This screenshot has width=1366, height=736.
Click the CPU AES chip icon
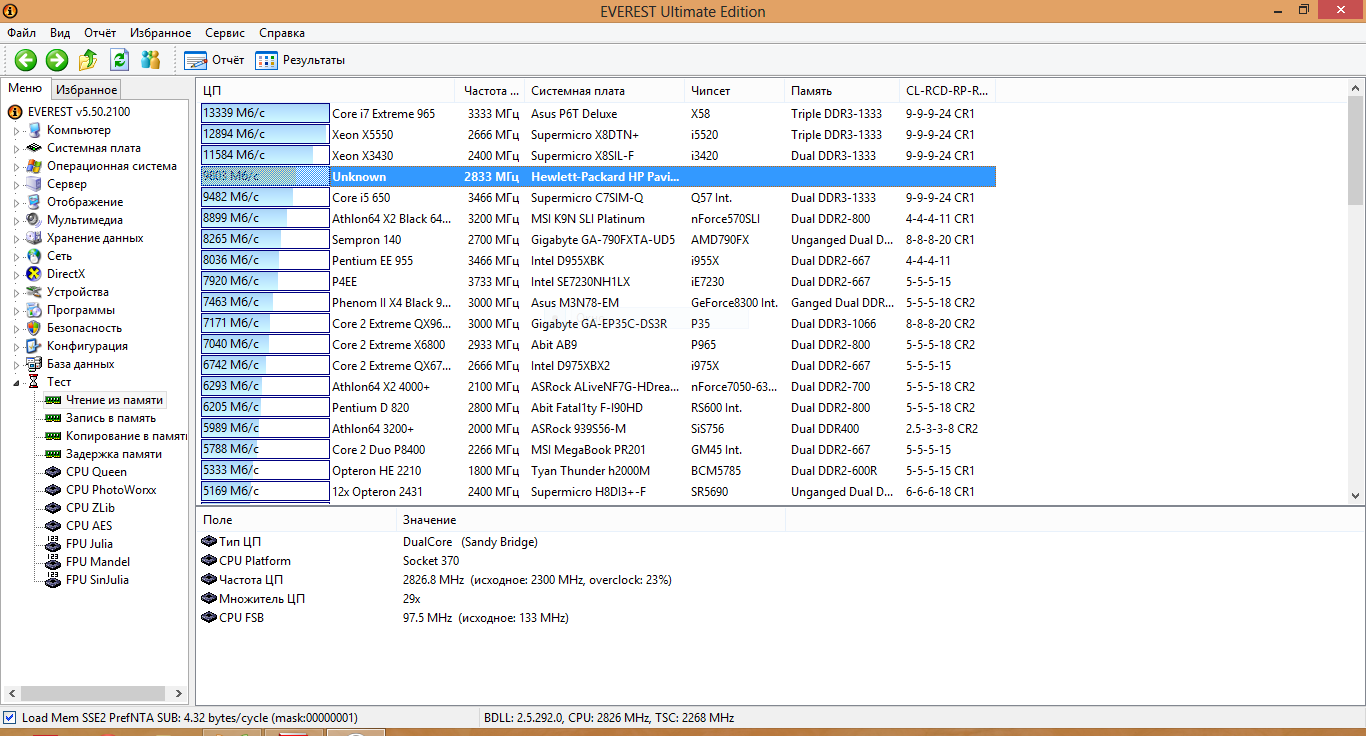(53, 526)
